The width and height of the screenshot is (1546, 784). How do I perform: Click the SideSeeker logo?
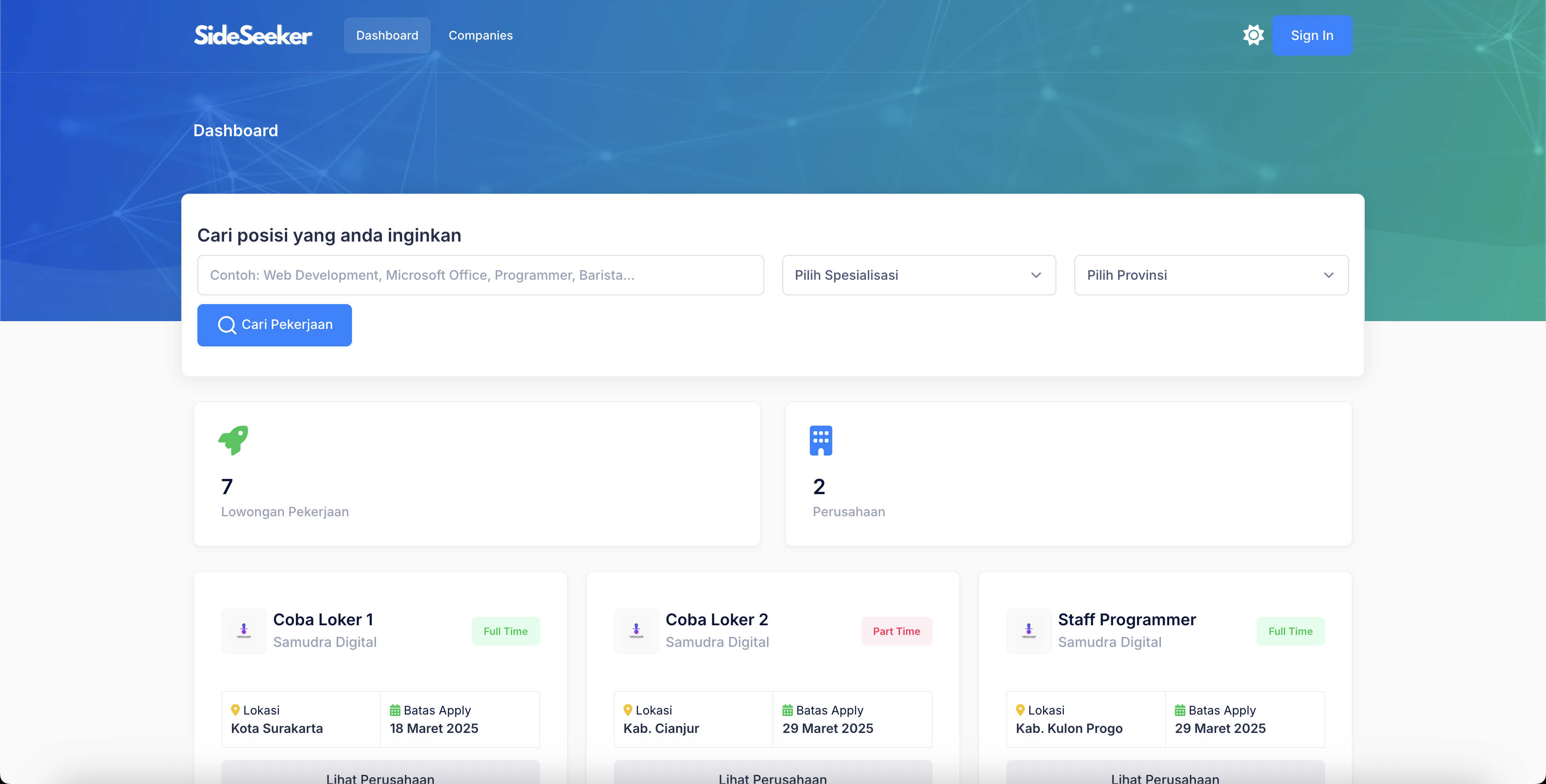[253, 35]
